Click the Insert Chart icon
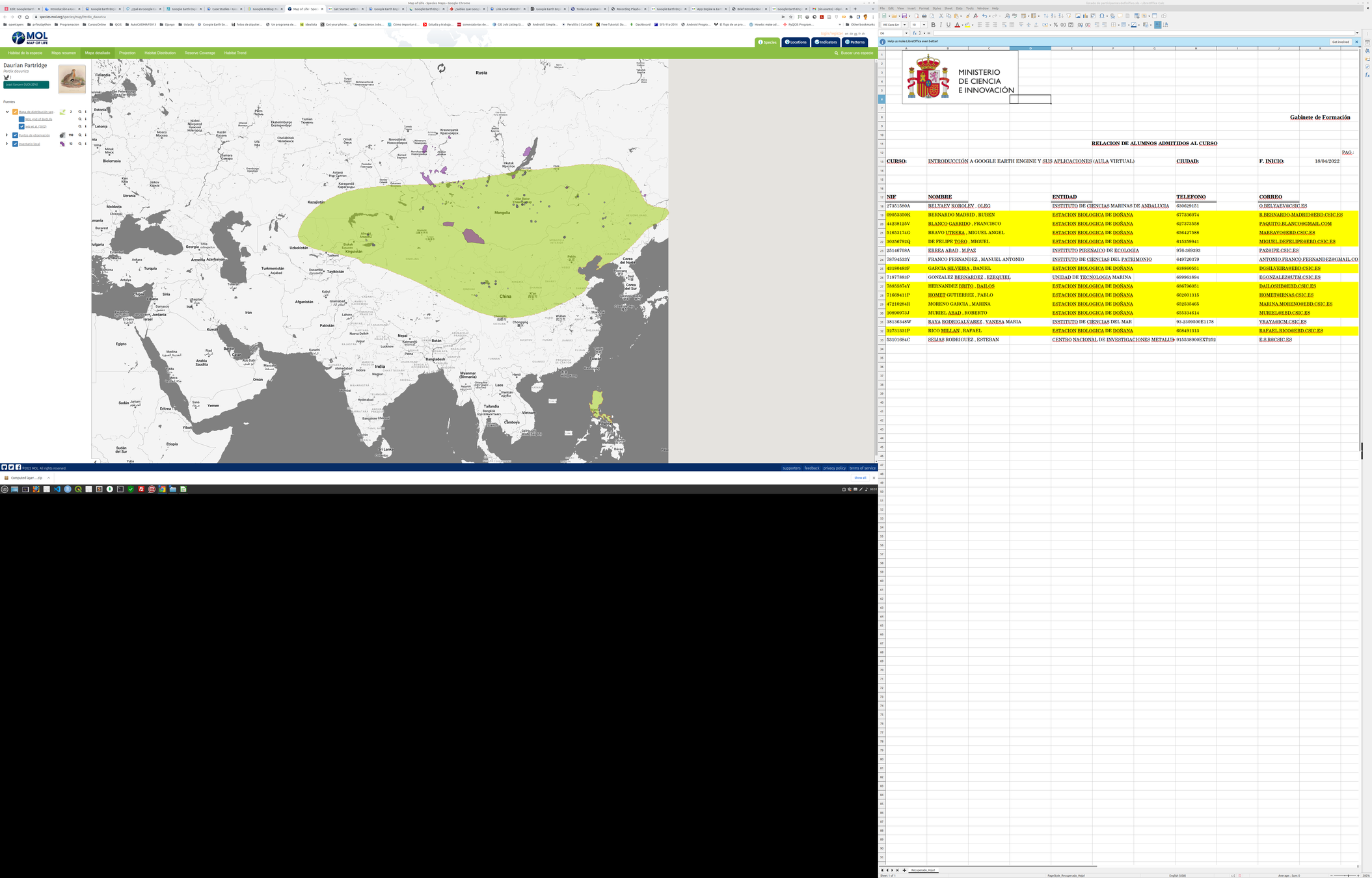This screenshot has width=1372, height=878. [x=1085, y=16]
